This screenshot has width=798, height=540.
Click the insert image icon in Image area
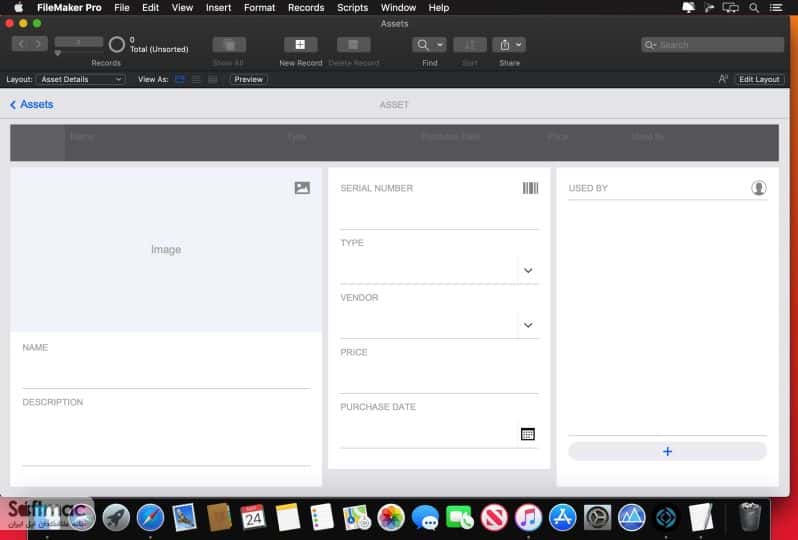[x=302, y=188]
